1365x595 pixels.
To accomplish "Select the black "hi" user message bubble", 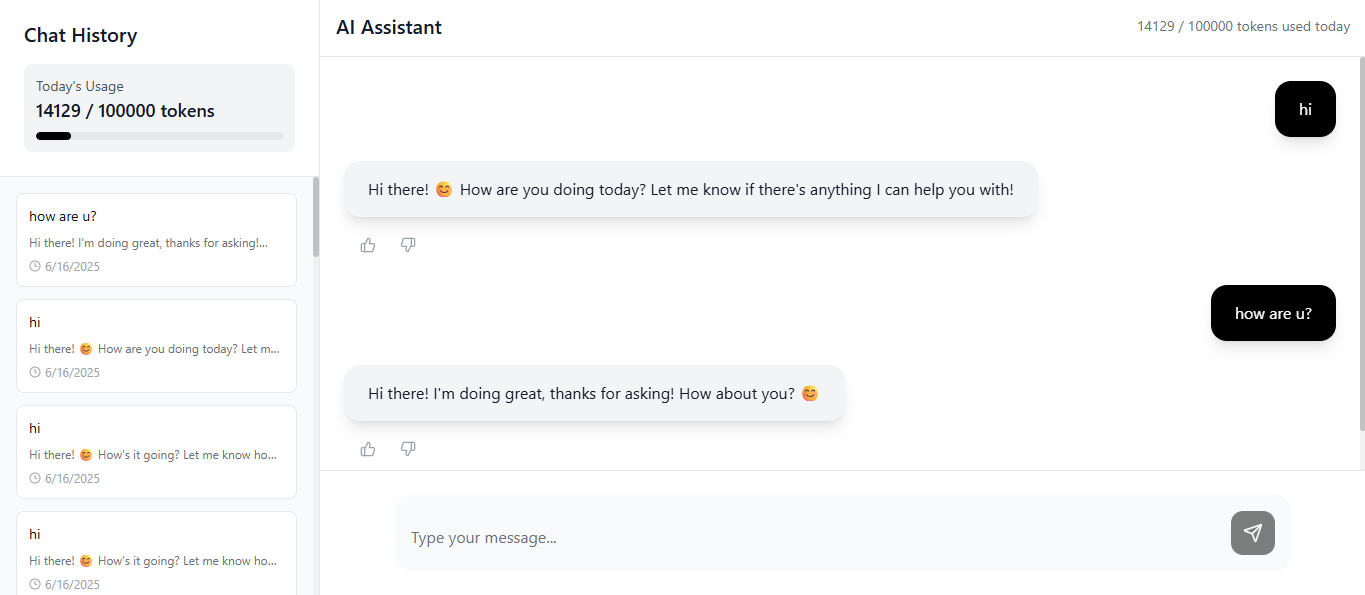I will (1305, 109).
